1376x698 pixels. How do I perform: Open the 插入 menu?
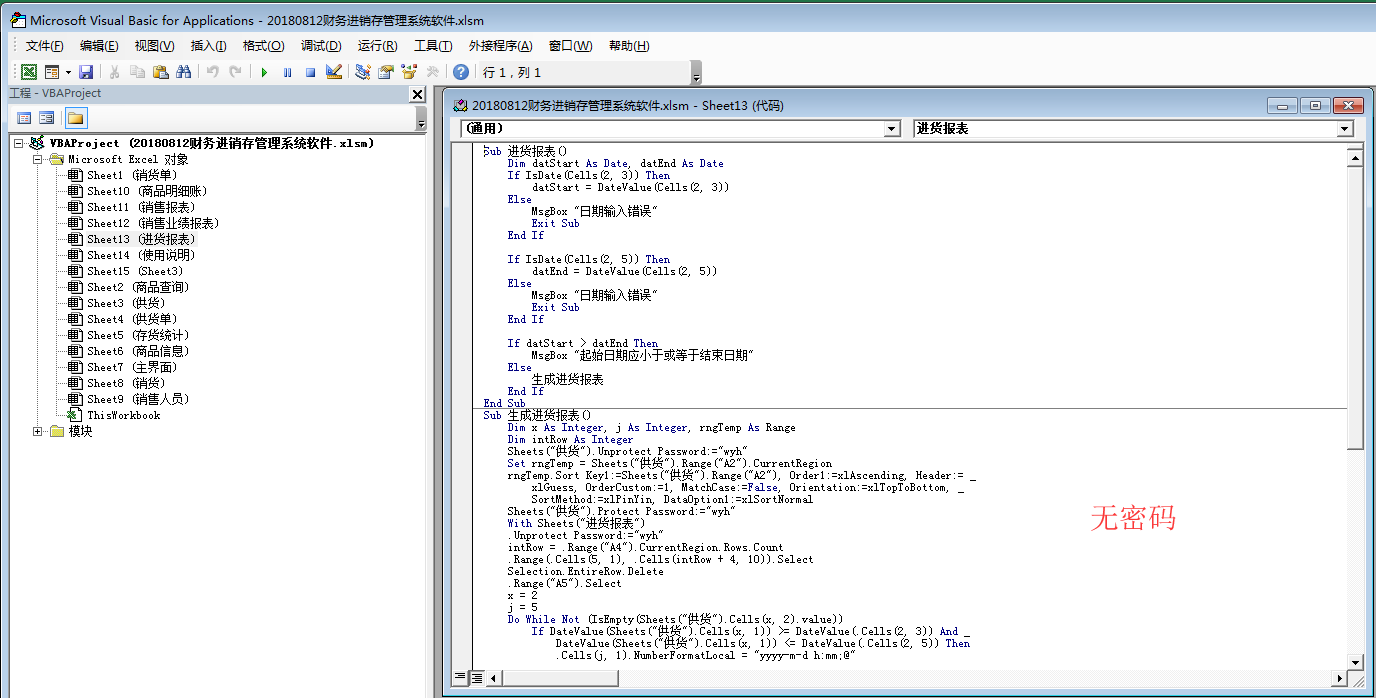208,46
